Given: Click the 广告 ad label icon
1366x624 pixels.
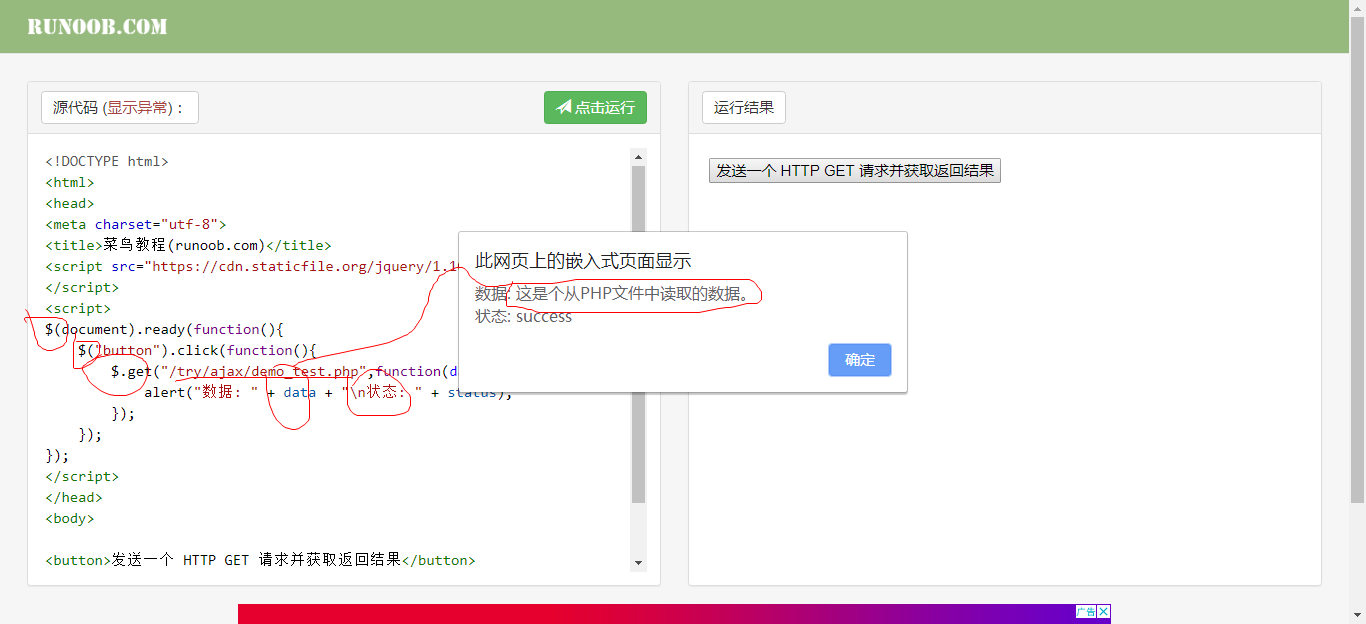Looking at the screenshot, I should point(1086,611).
